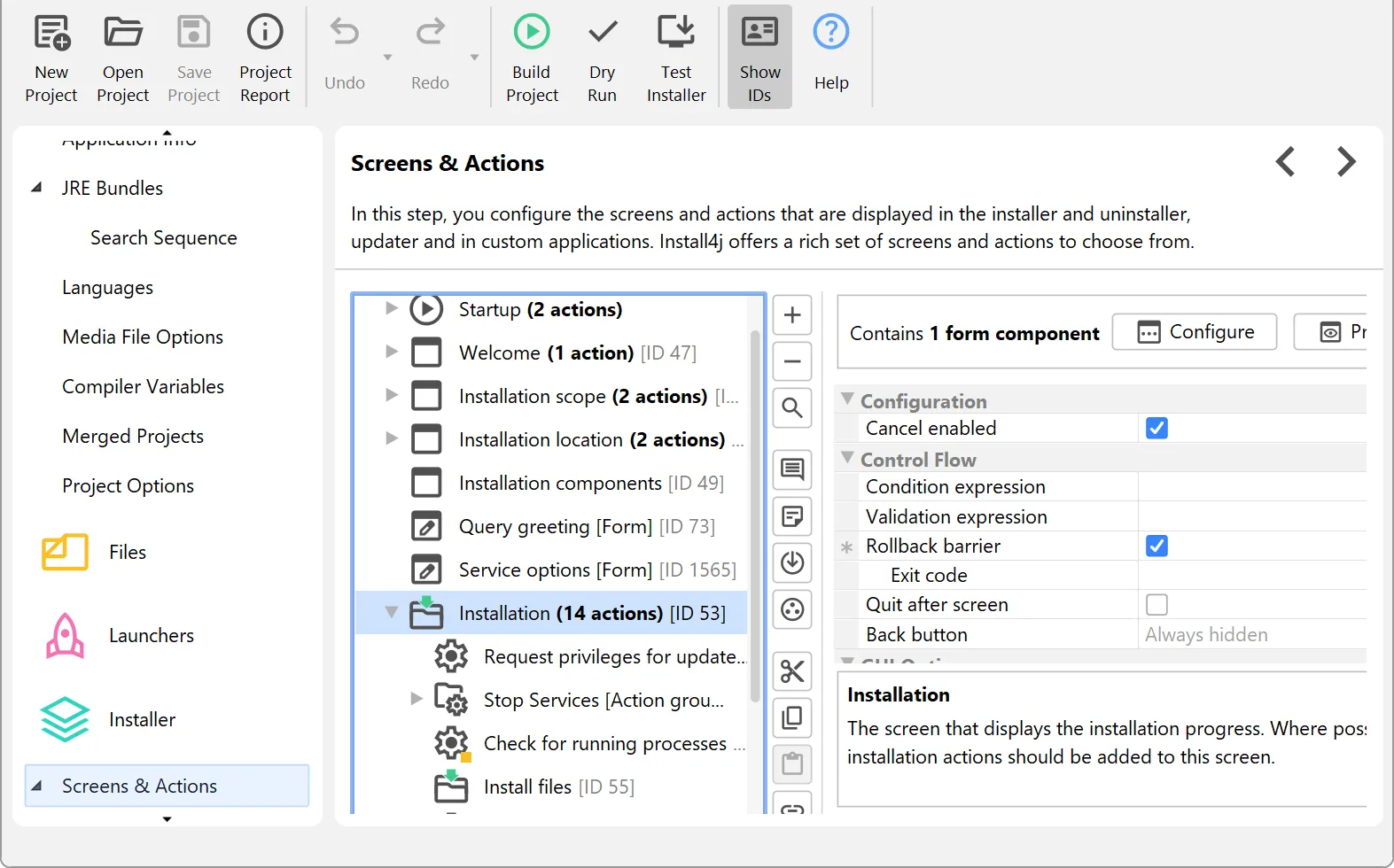Select Compiler Variables in the sidebar

click(x=143, y=387)
